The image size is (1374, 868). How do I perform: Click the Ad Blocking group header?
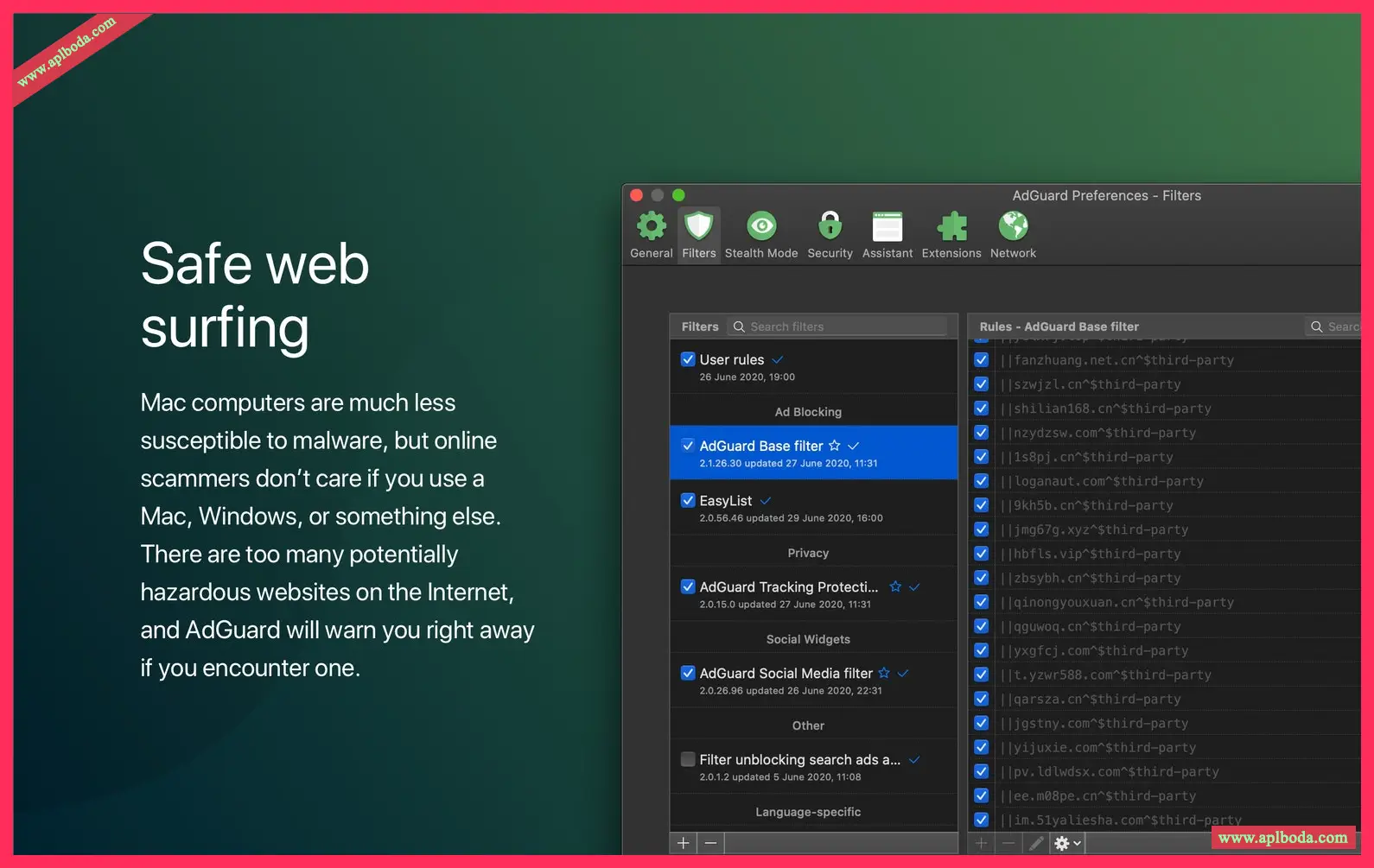(x=808, y=412)
